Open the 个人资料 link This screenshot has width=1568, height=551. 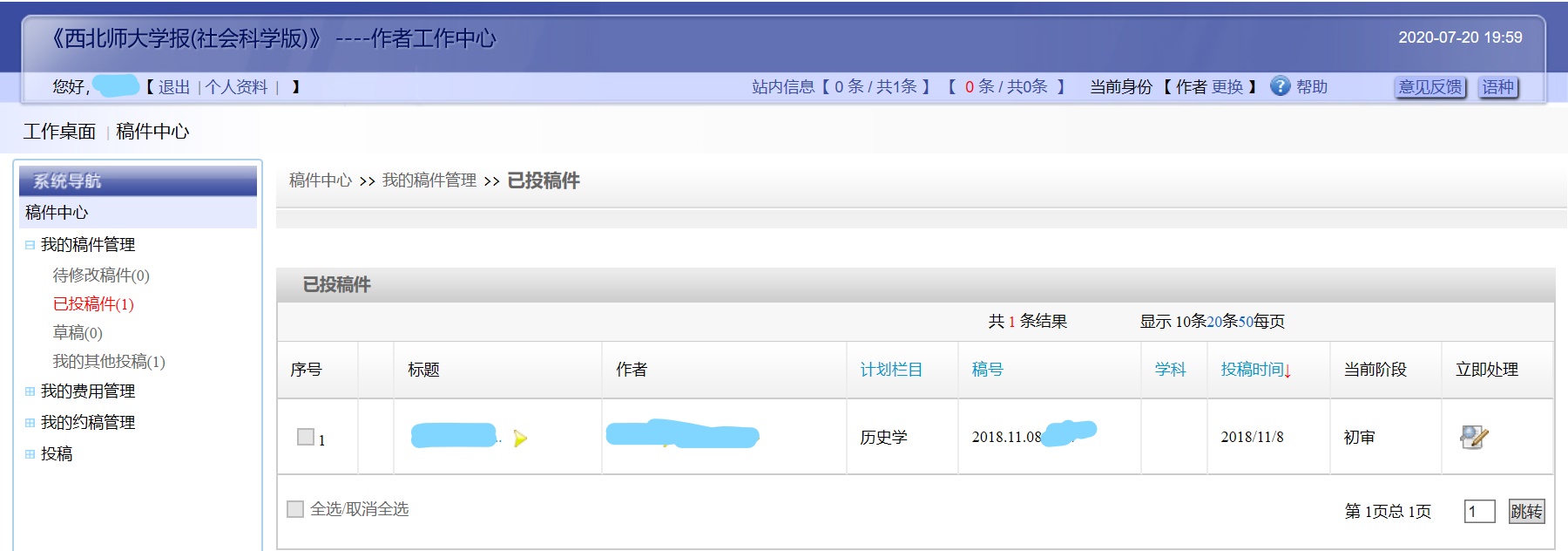pyautogui.click(x=236, y=87)
